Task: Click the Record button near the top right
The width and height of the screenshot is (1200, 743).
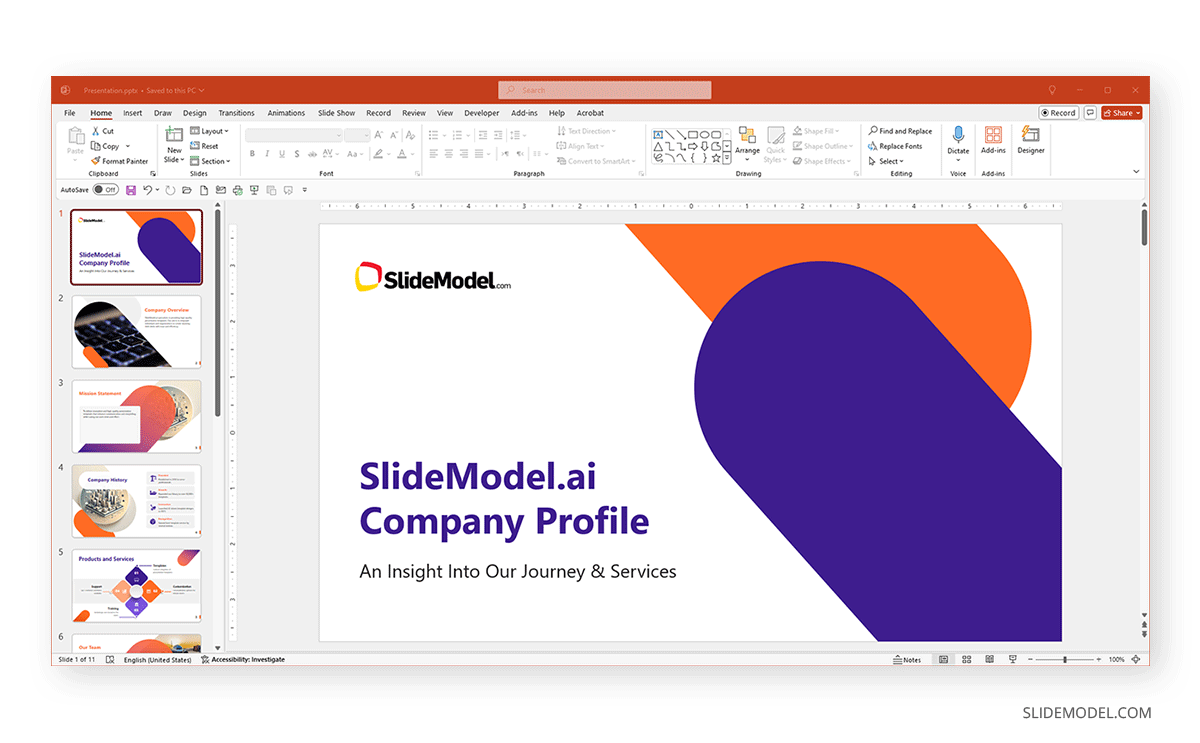Action: click(x=1058, y=112)
